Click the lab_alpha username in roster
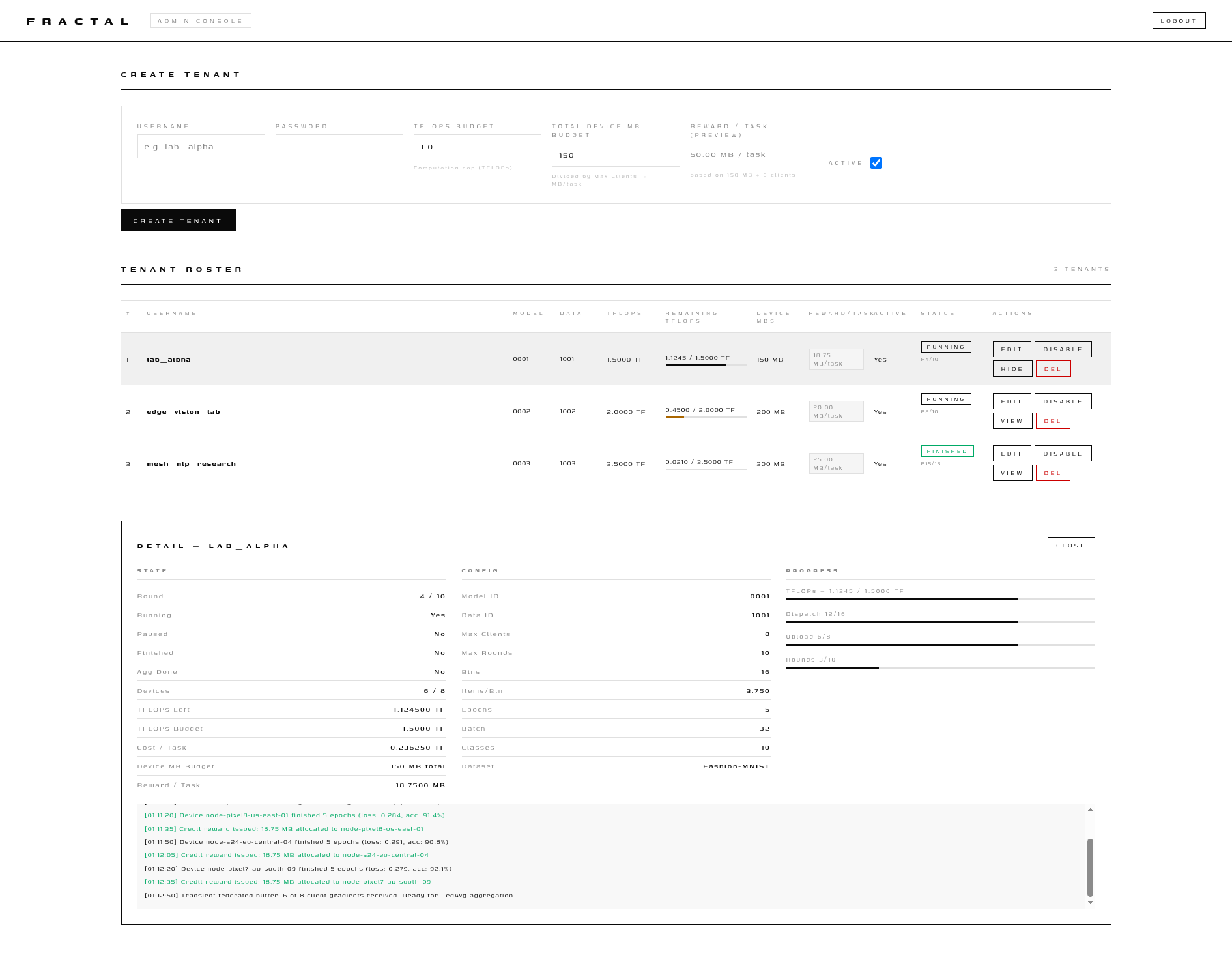Screen dimensions: 1232x977 click(x=169, y=360)
